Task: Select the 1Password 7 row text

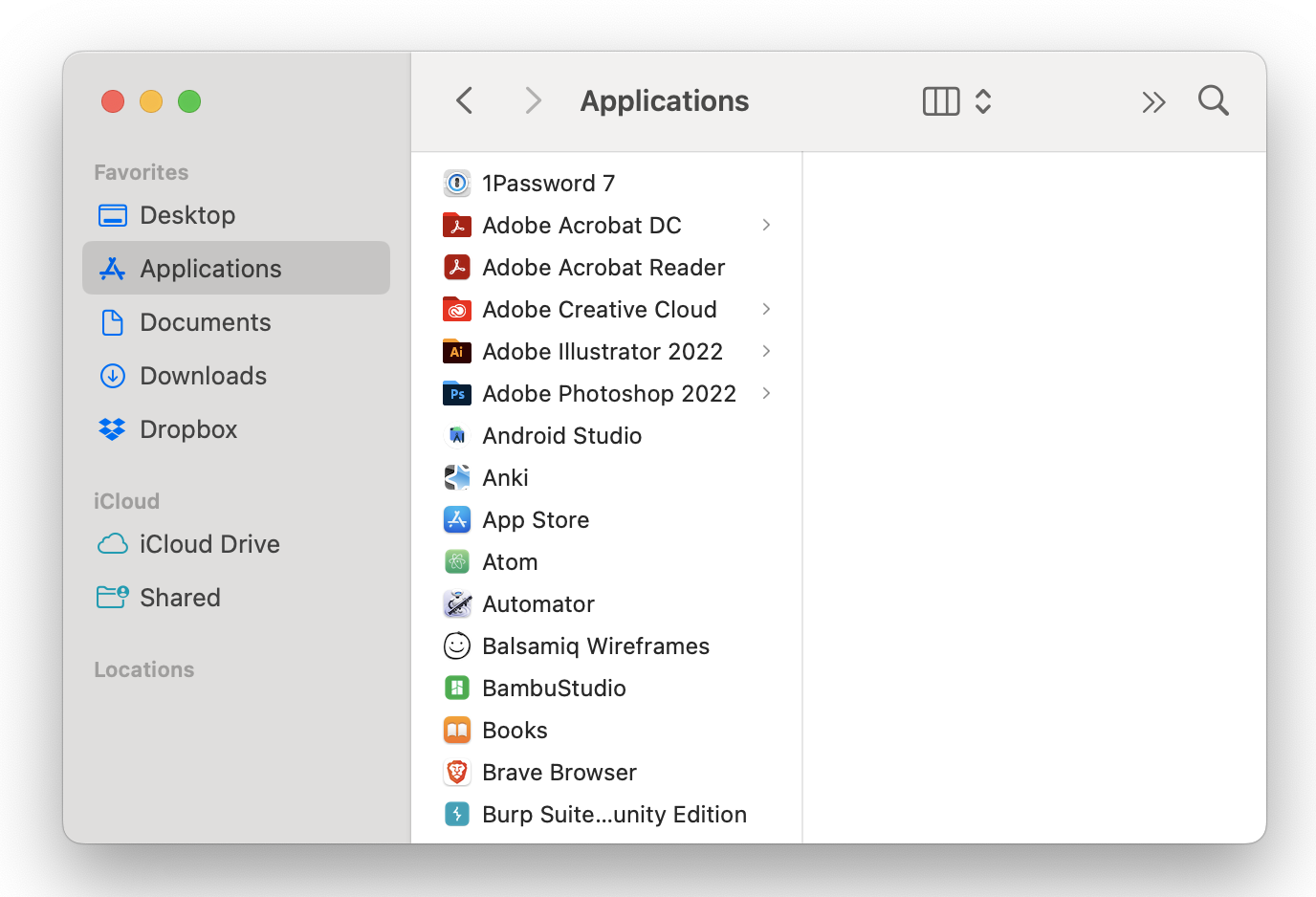Action: pyautogui.click(x=549, y=183)
